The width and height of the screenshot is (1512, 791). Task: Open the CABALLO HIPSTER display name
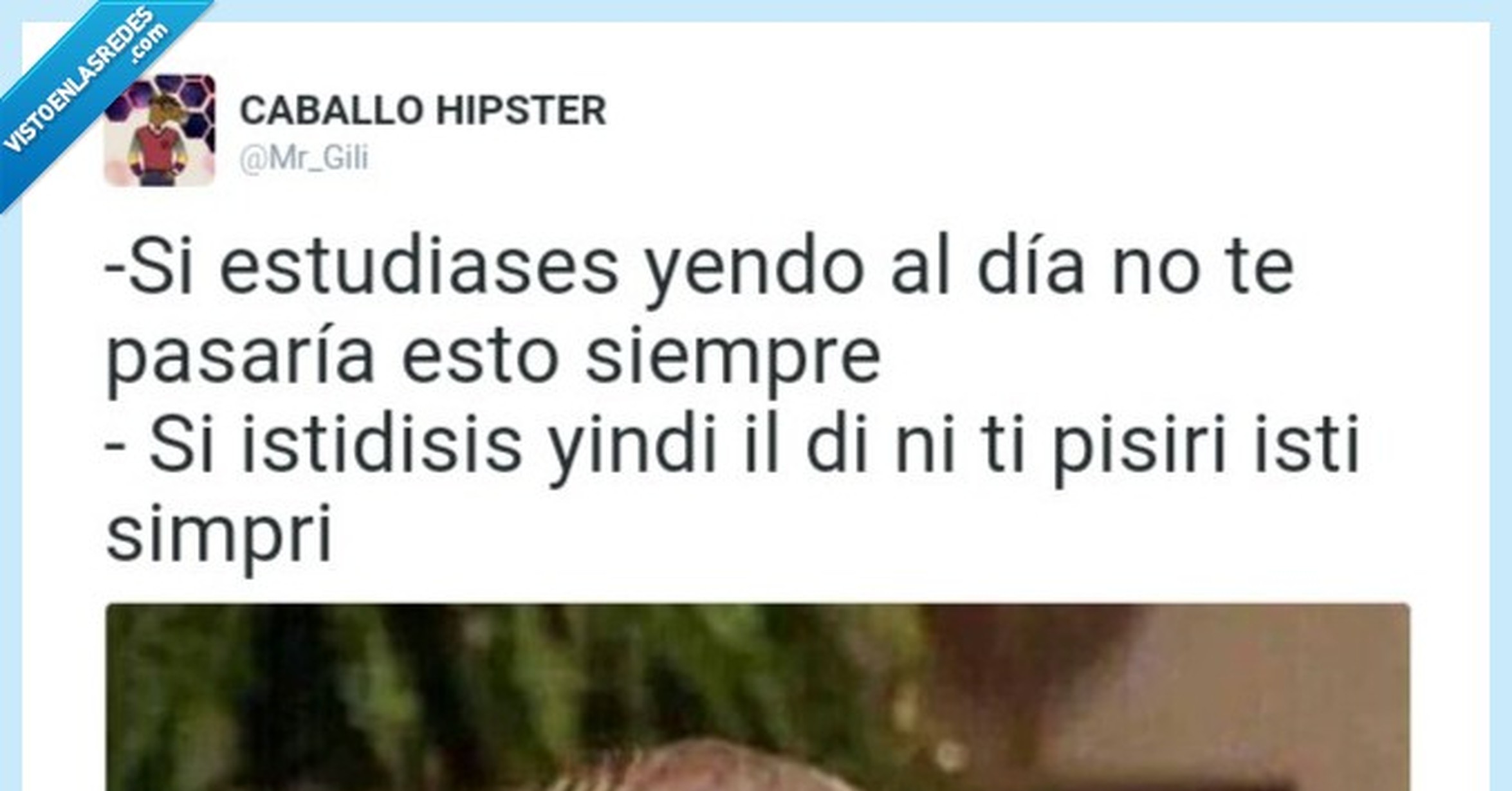tap(423, 111)
